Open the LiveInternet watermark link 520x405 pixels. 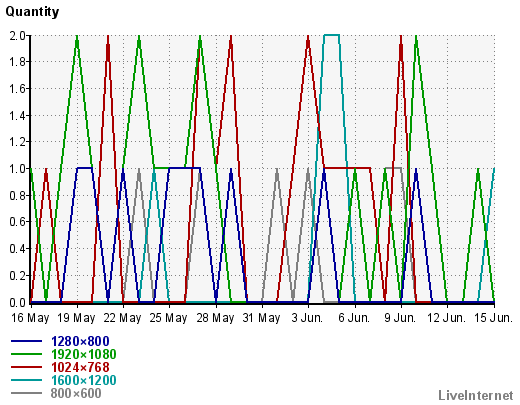(476, 395)
